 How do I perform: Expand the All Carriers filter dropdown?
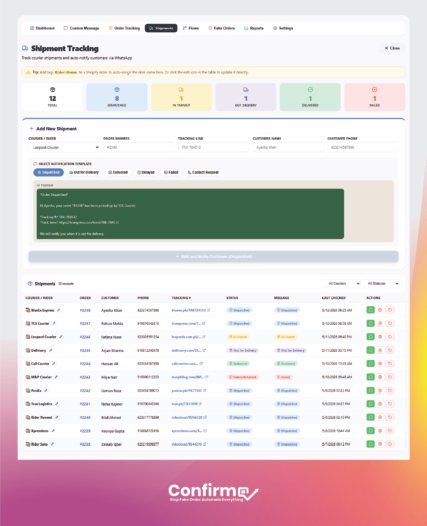pos(344,284)
